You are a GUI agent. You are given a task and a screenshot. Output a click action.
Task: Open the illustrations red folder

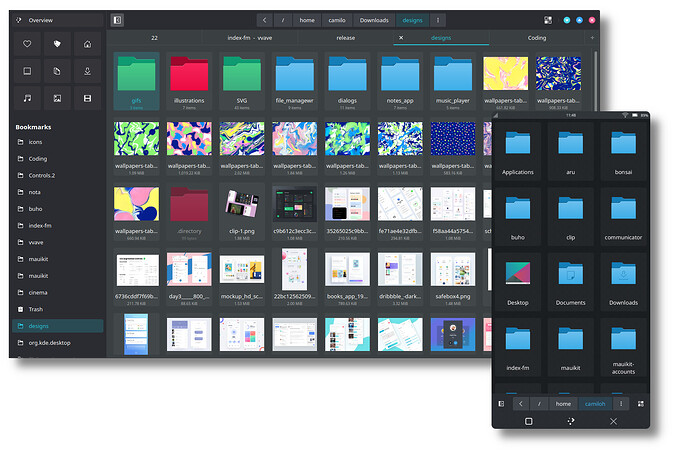click(188, 78)
